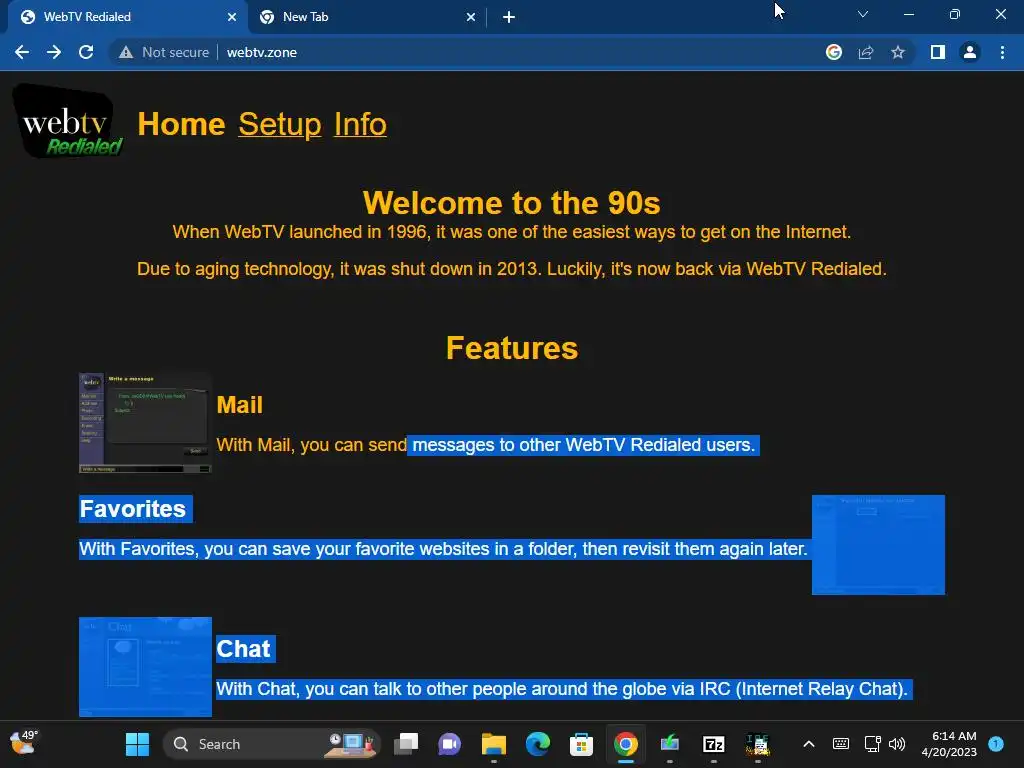Click the Favorites screenshot thumbnail
The height and width of the screenshot is (768, 1024).
click(x=878, y=545)
